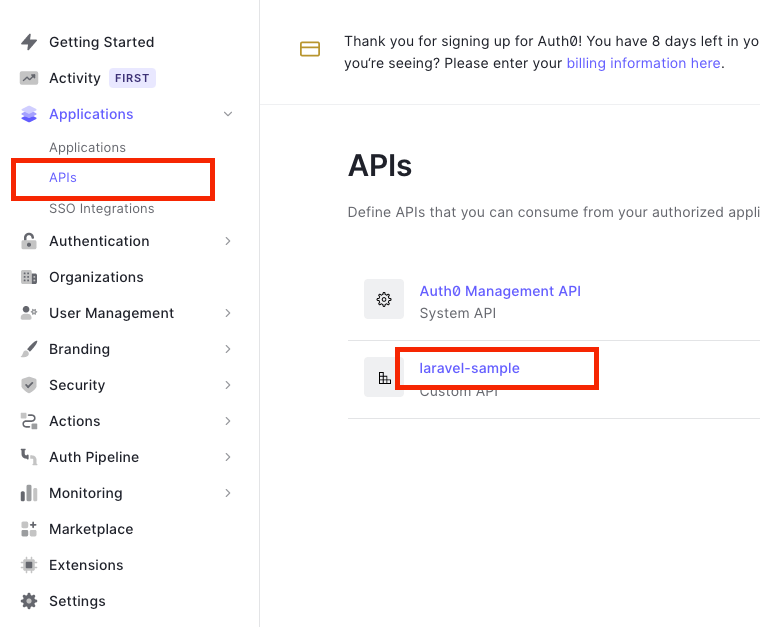
Task: Go to Organizations in sidebar
Action: [x=96, y=277]
